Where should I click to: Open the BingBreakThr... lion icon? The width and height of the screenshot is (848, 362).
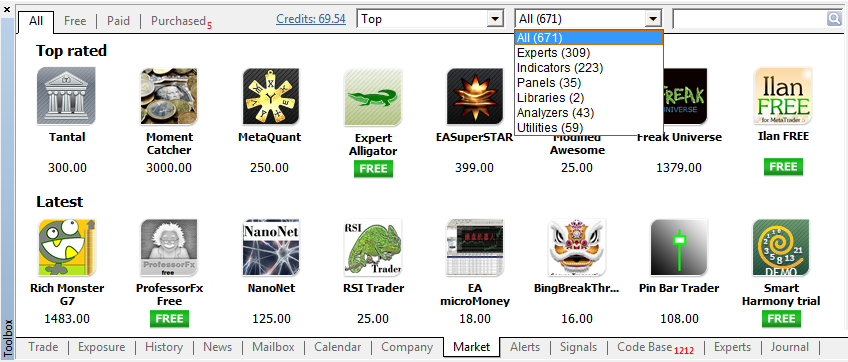(577, 248)
